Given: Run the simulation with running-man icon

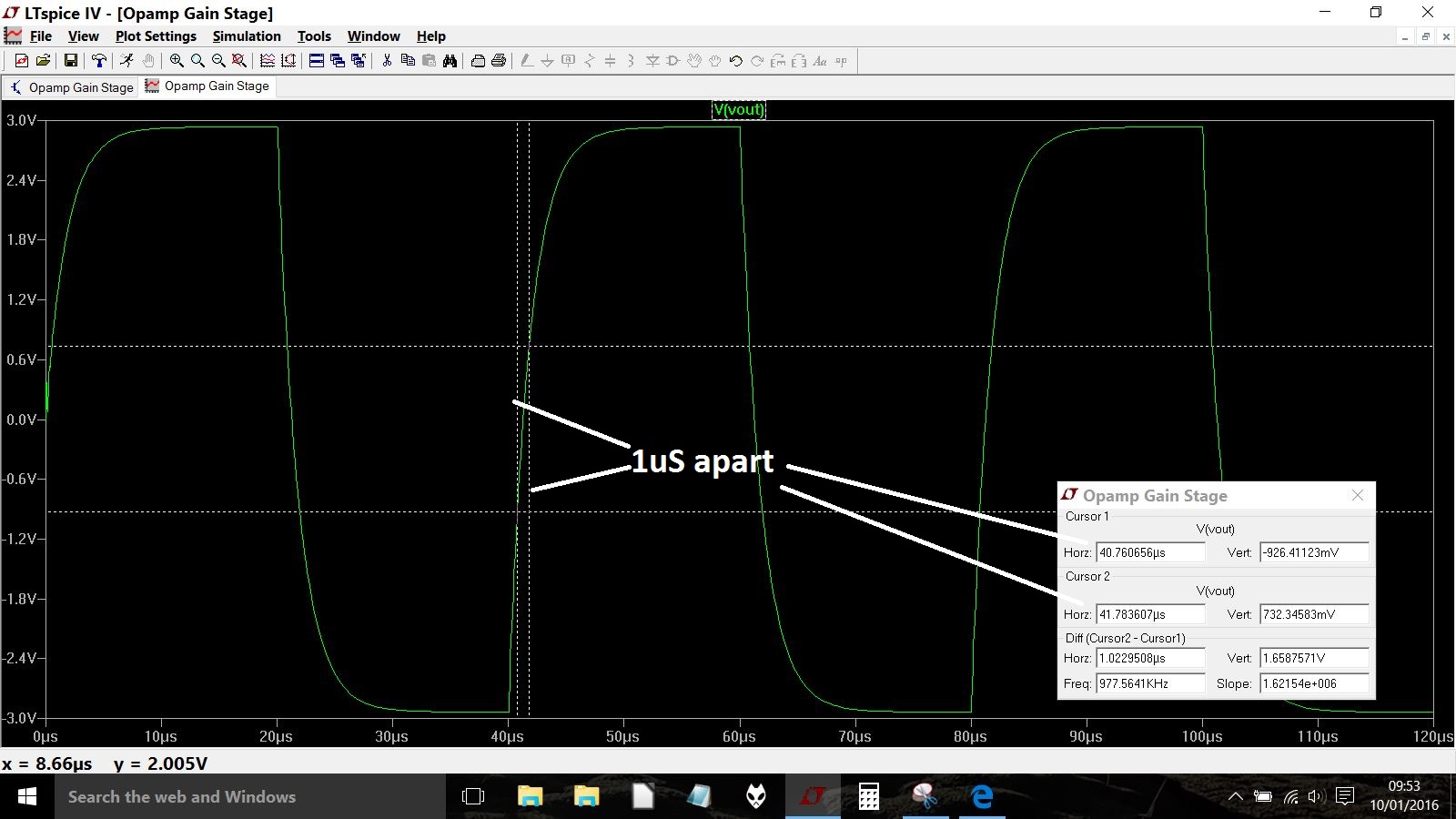Looking at the screenshot, I should [126, 61].
